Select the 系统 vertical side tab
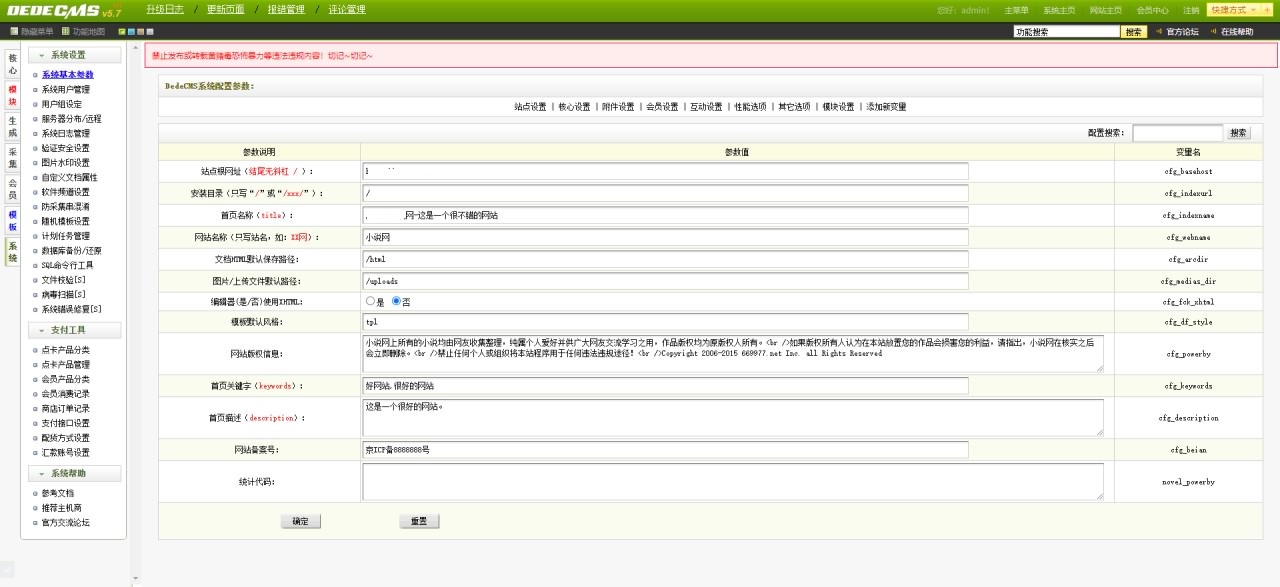 pyautogui.click(x=13, y=251)
